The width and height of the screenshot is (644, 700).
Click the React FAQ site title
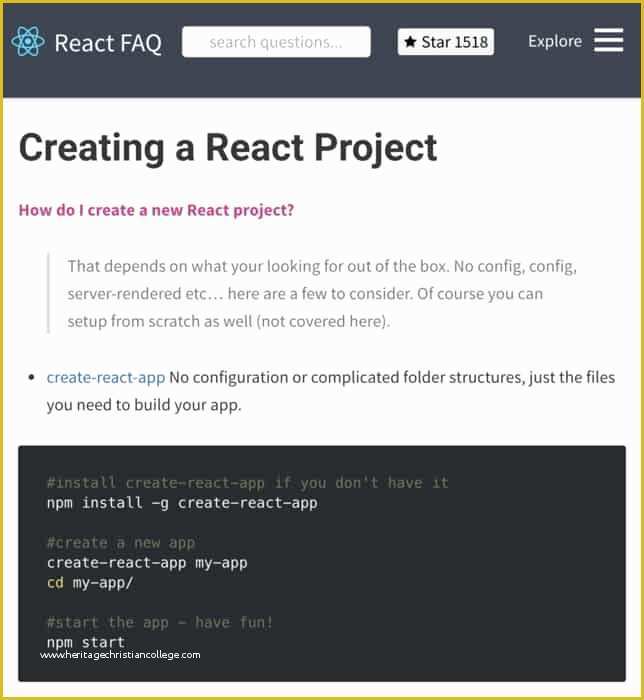click(x=108, y=43)
